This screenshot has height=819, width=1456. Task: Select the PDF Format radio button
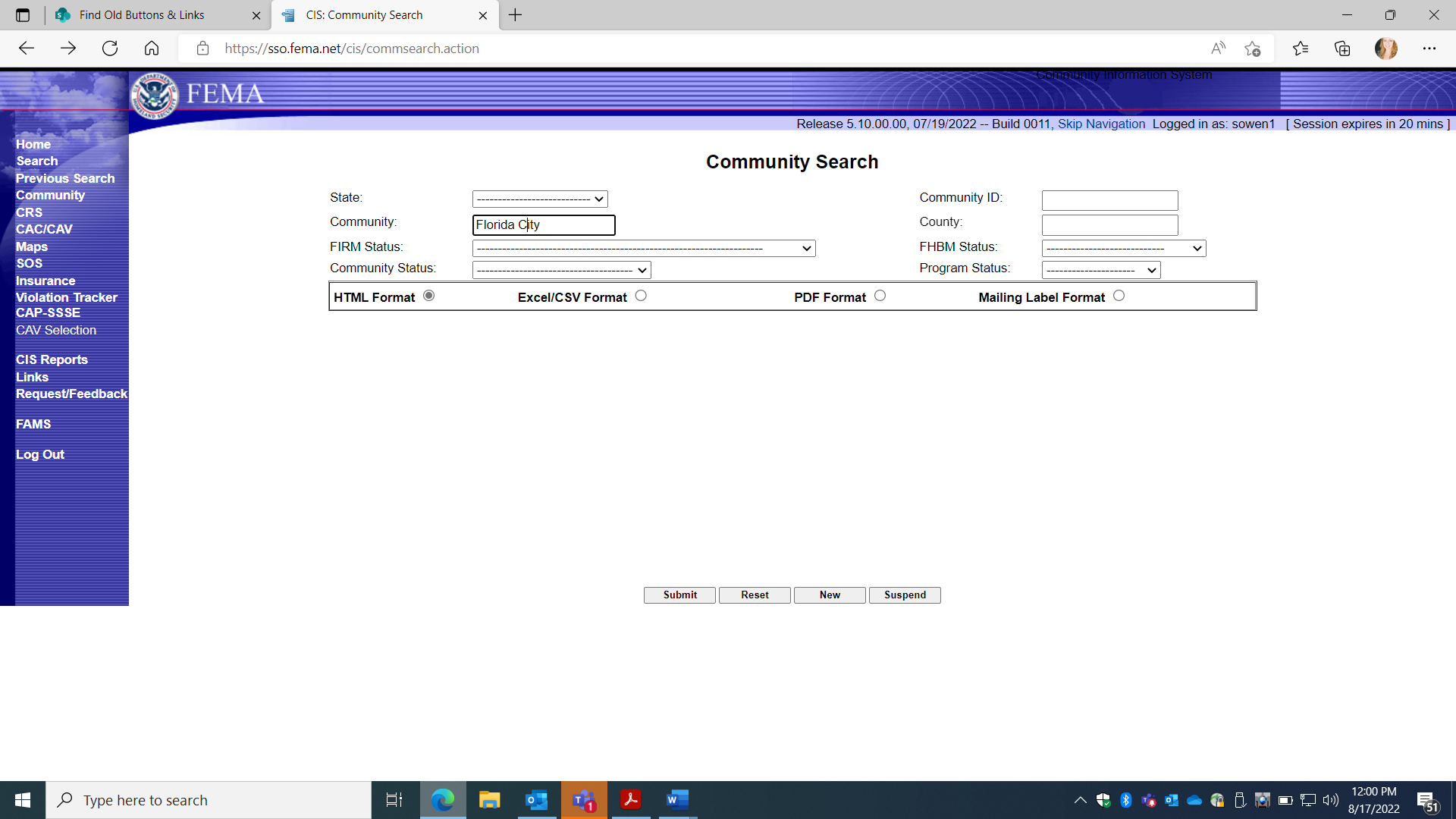(880, 296)
